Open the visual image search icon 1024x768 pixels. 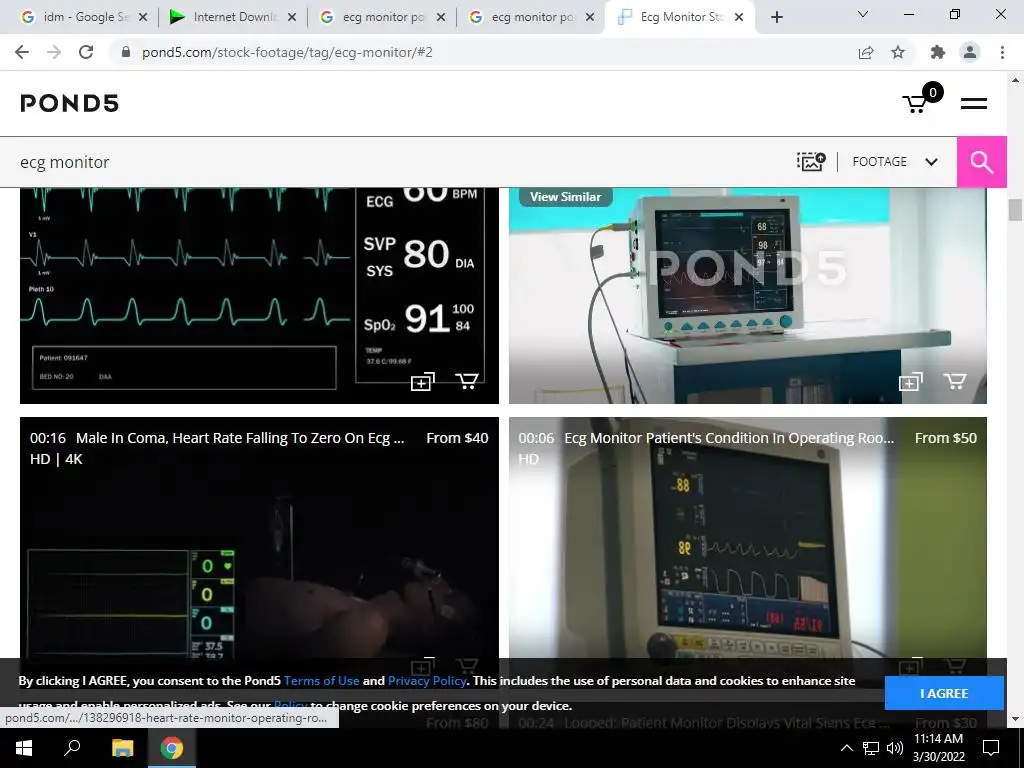810,161
